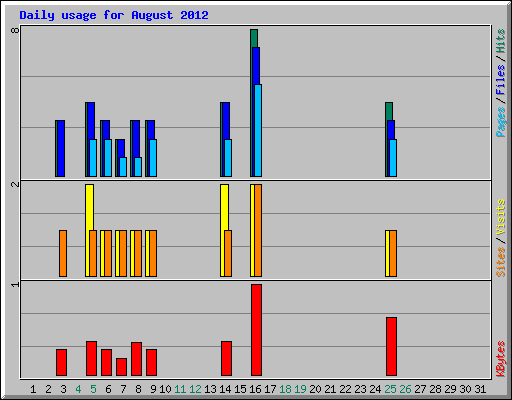Click day label '31' on the axis
Image resolution: width=512 pixels, height=400 pixels.
[480, 389]
